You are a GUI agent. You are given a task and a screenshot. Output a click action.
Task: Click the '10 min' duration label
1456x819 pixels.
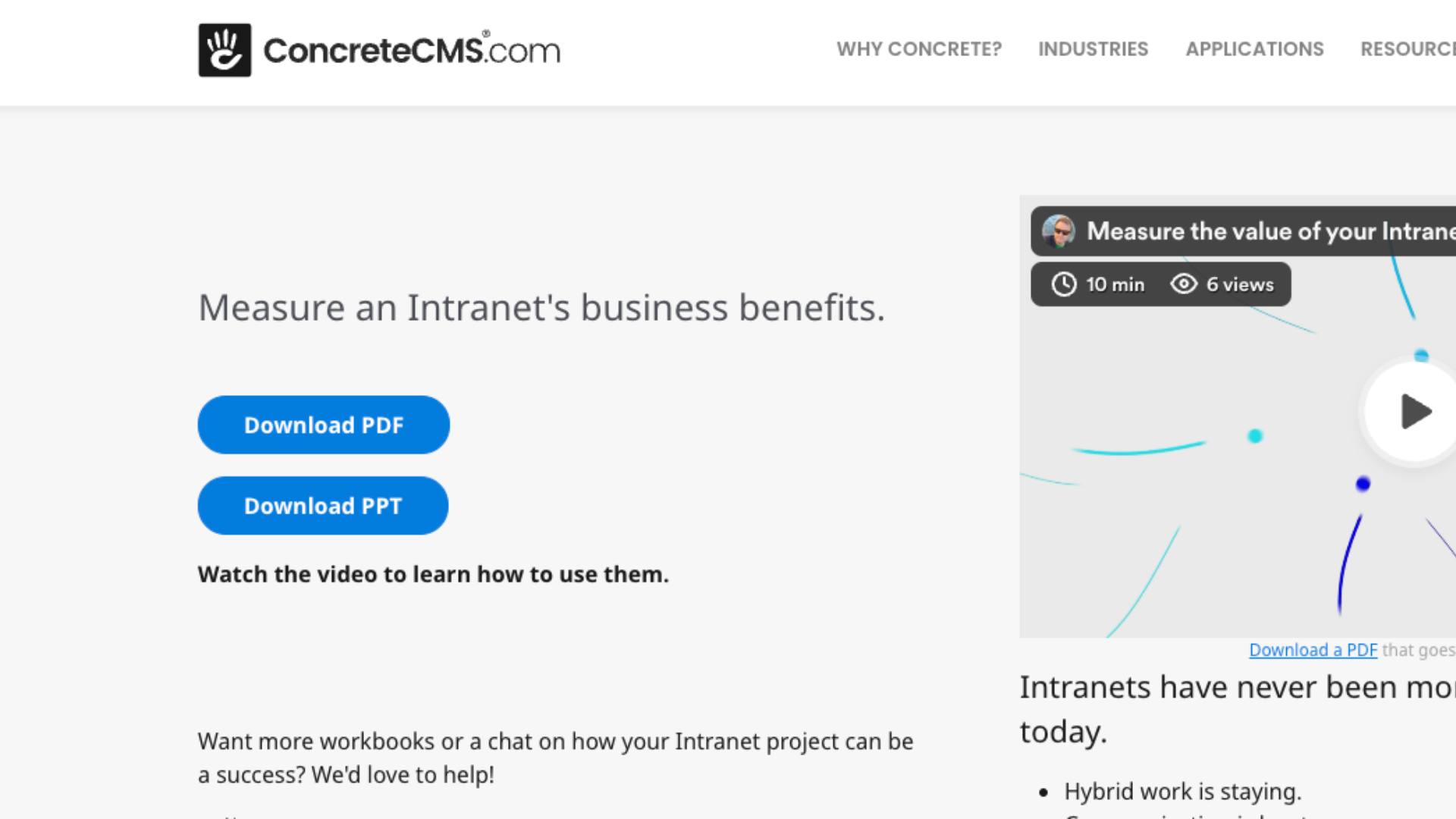(x=1115, y=284)
